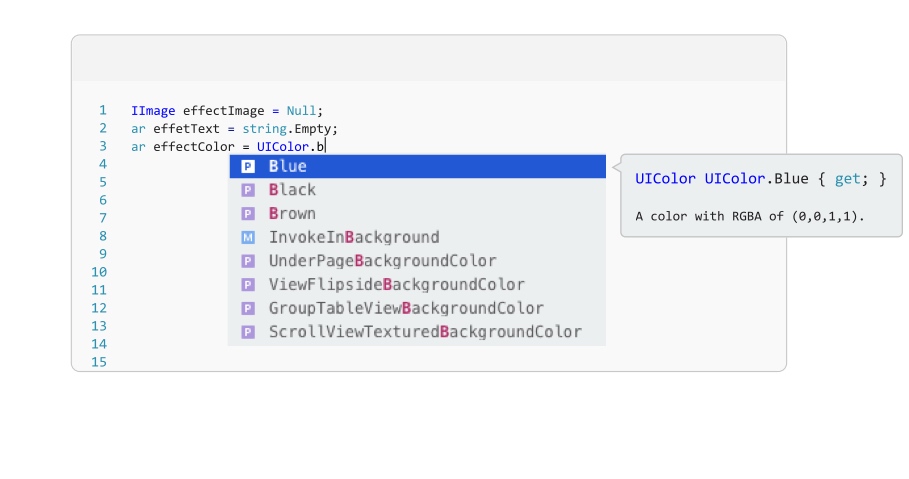Screen dimensions: 909x479
Task: Click the property icon beside Blue
Action: (x=248, y=167)
